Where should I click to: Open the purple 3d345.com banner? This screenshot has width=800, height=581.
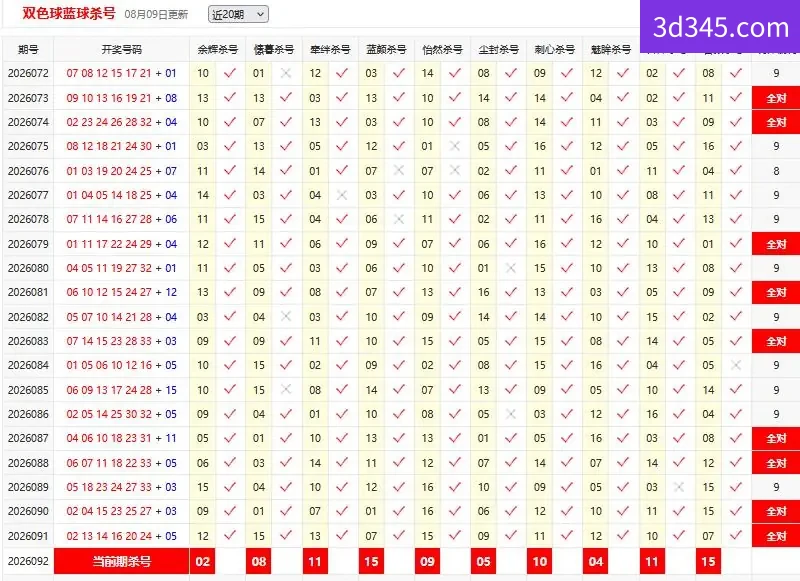[x=720, y=27]
